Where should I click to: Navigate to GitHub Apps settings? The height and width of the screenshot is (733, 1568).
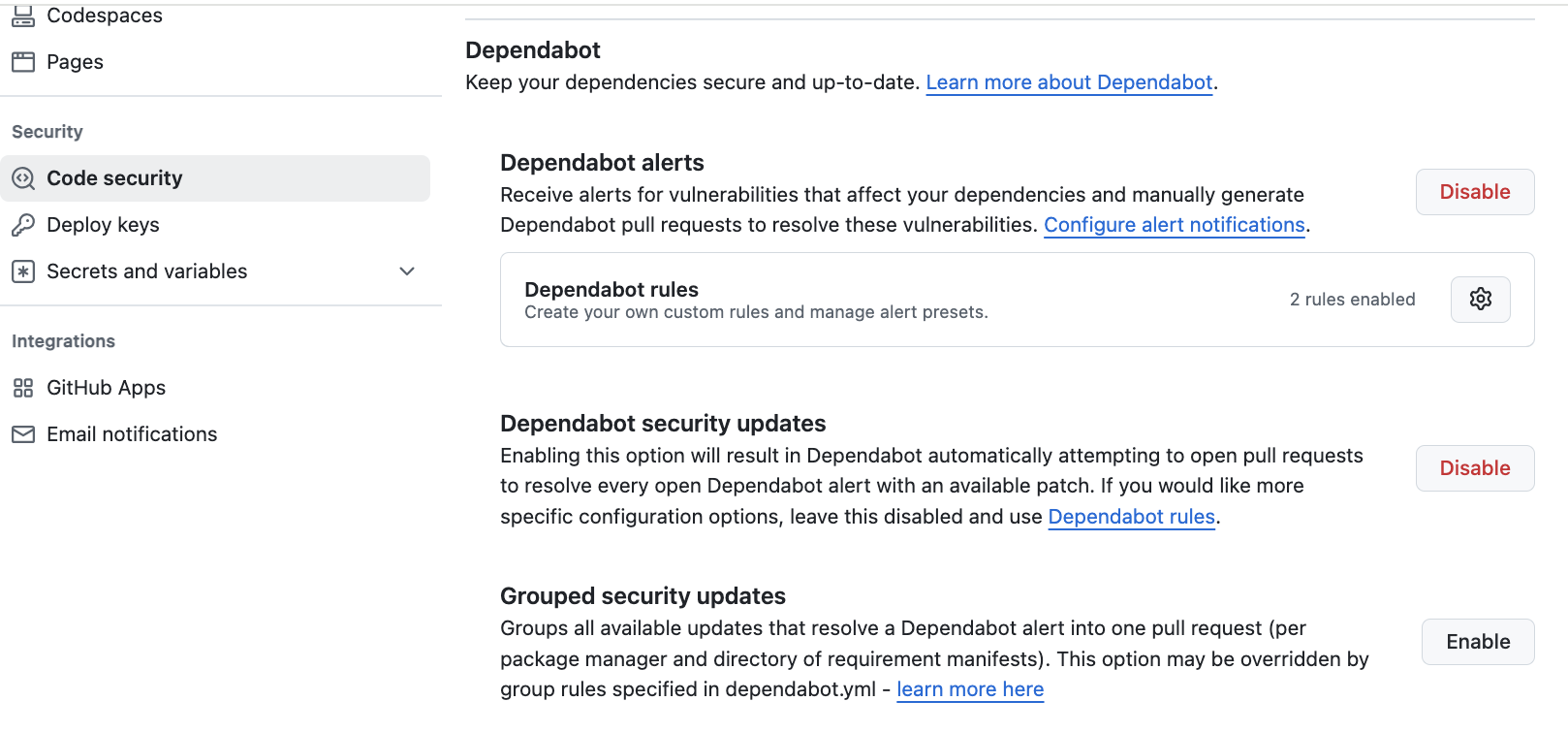click(106, 387)
